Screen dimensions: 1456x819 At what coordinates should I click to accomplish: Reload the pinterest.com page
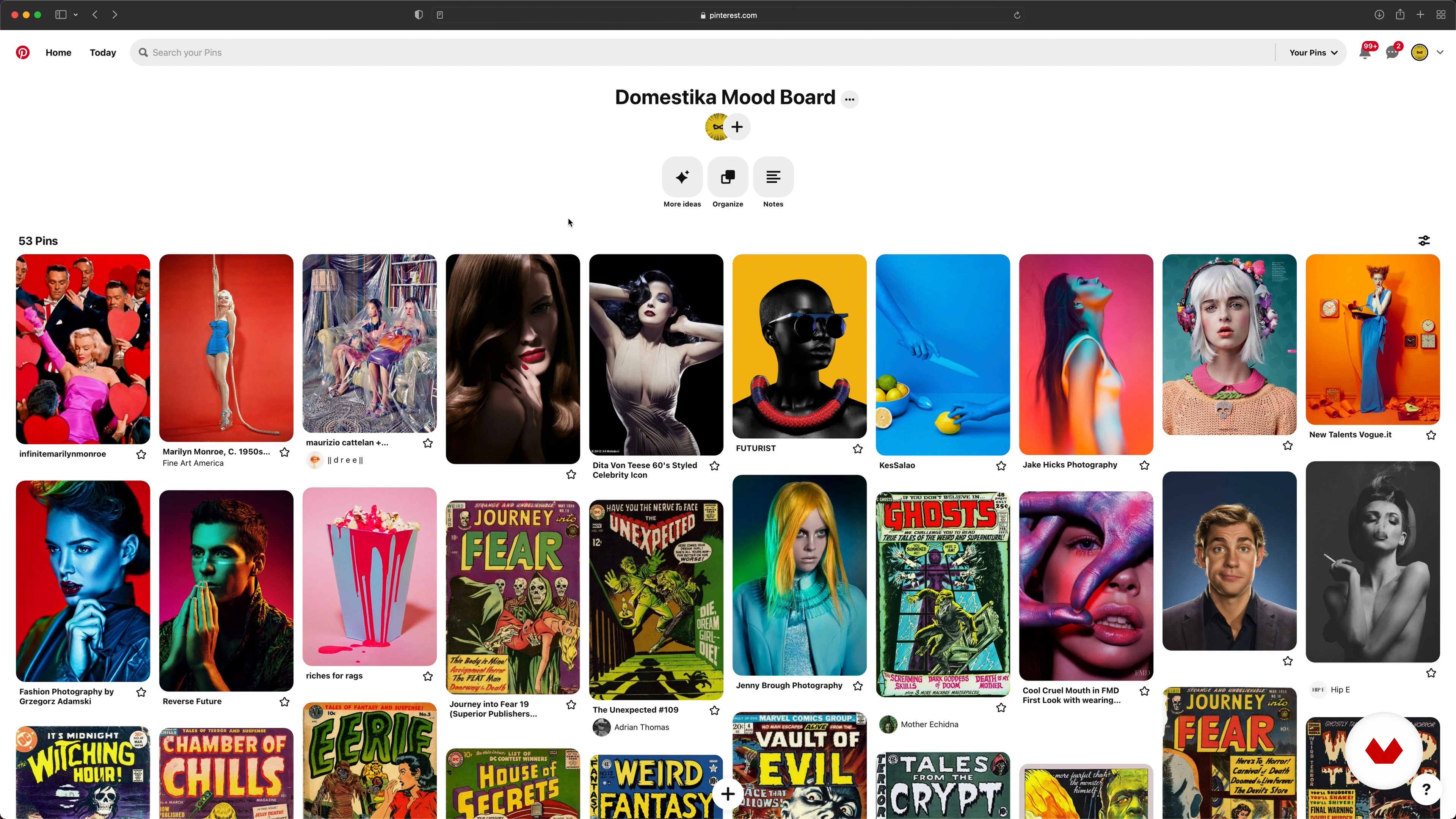[1017, 15]
